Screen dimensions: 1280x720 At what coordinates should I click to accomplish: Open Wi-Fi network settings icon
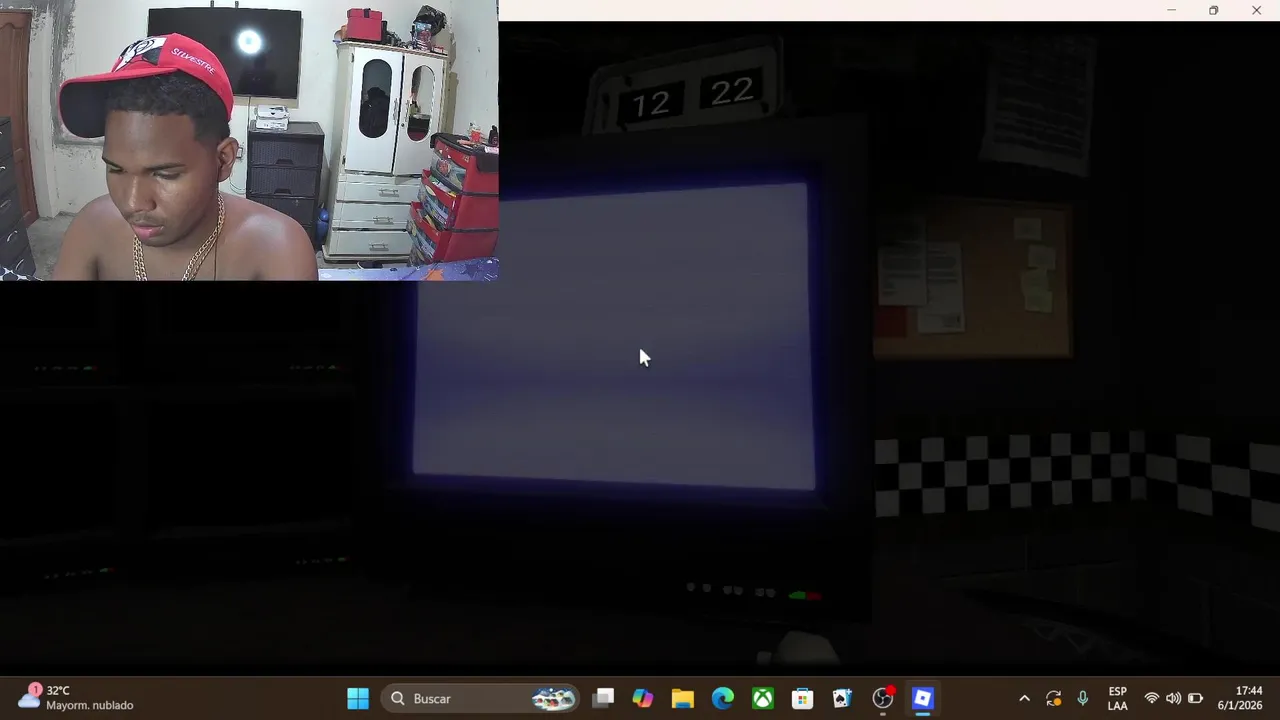click(x=1152, y=698)
